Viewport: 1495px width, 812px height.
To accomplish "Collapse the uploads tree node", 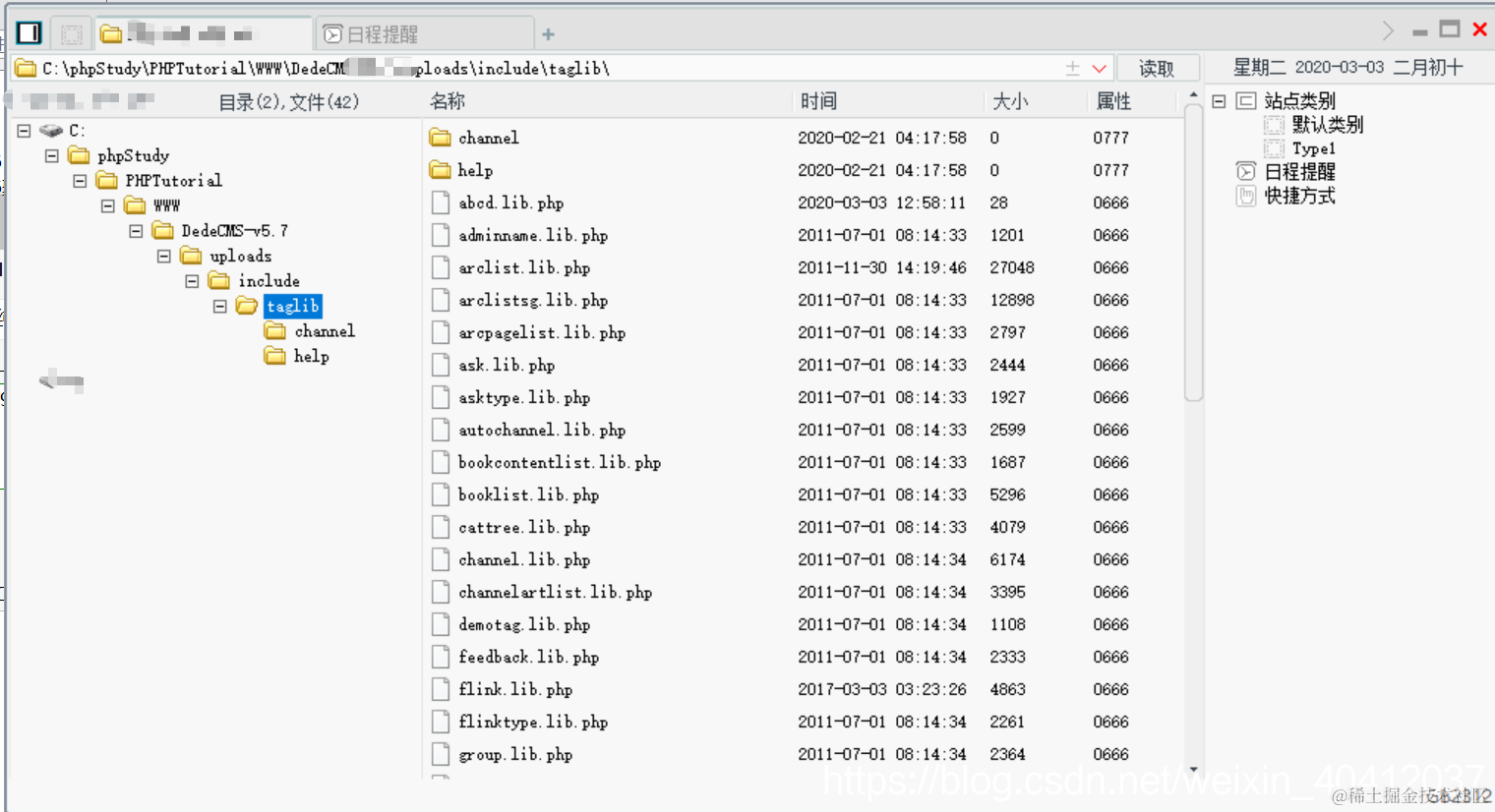I will [x=164, y=256].
